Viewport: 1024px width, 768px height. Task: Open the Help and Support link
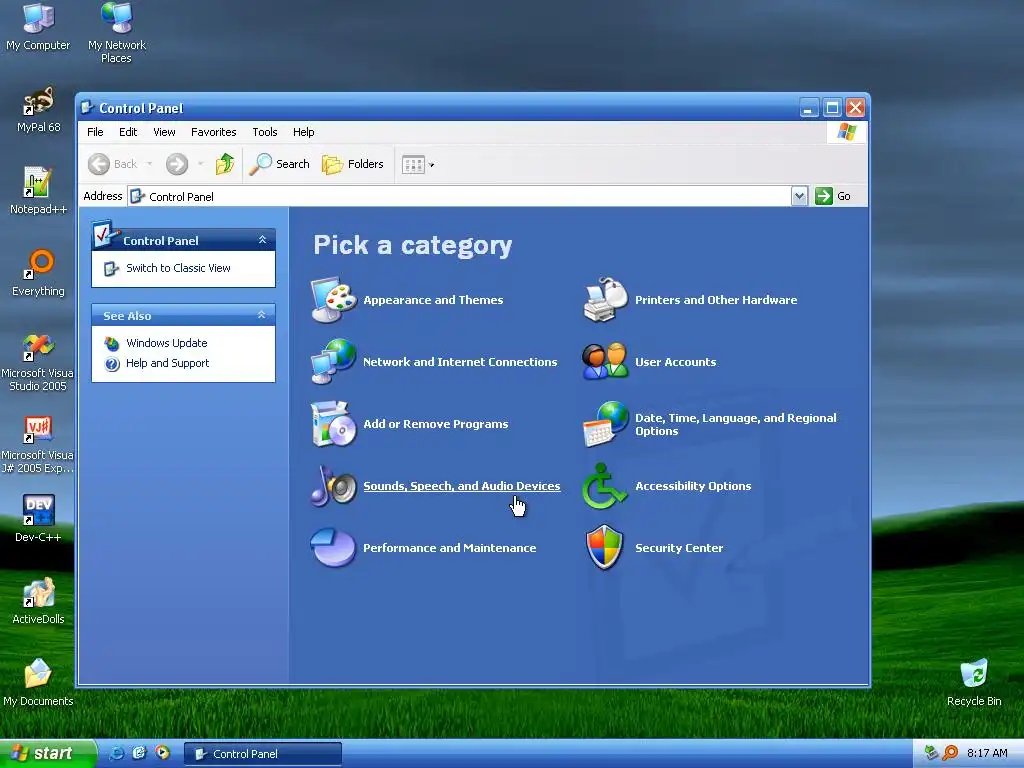point(167,363)
